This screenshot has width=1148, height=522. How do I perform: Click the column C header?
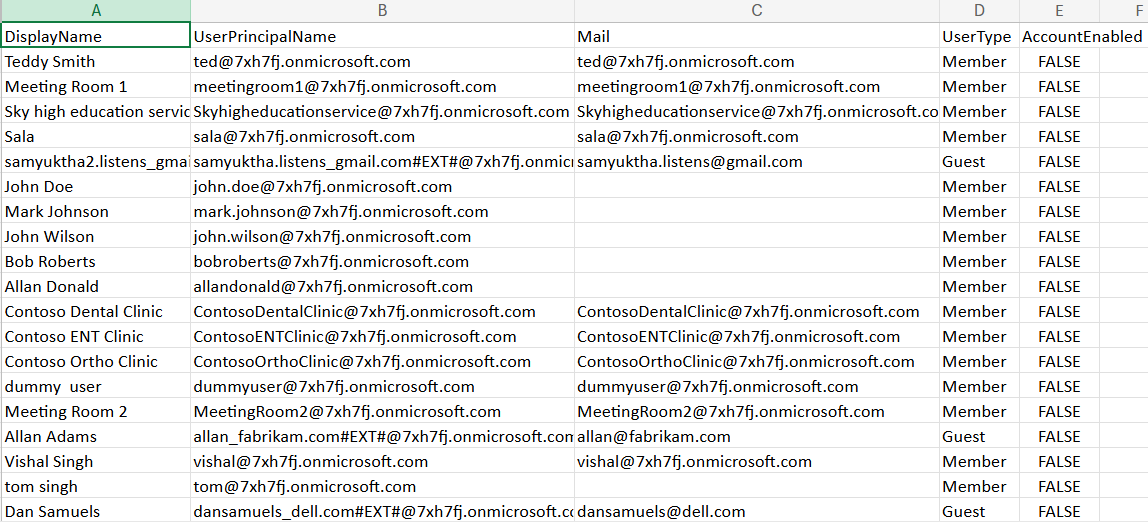pyautogui.click(x=757, y=10)
